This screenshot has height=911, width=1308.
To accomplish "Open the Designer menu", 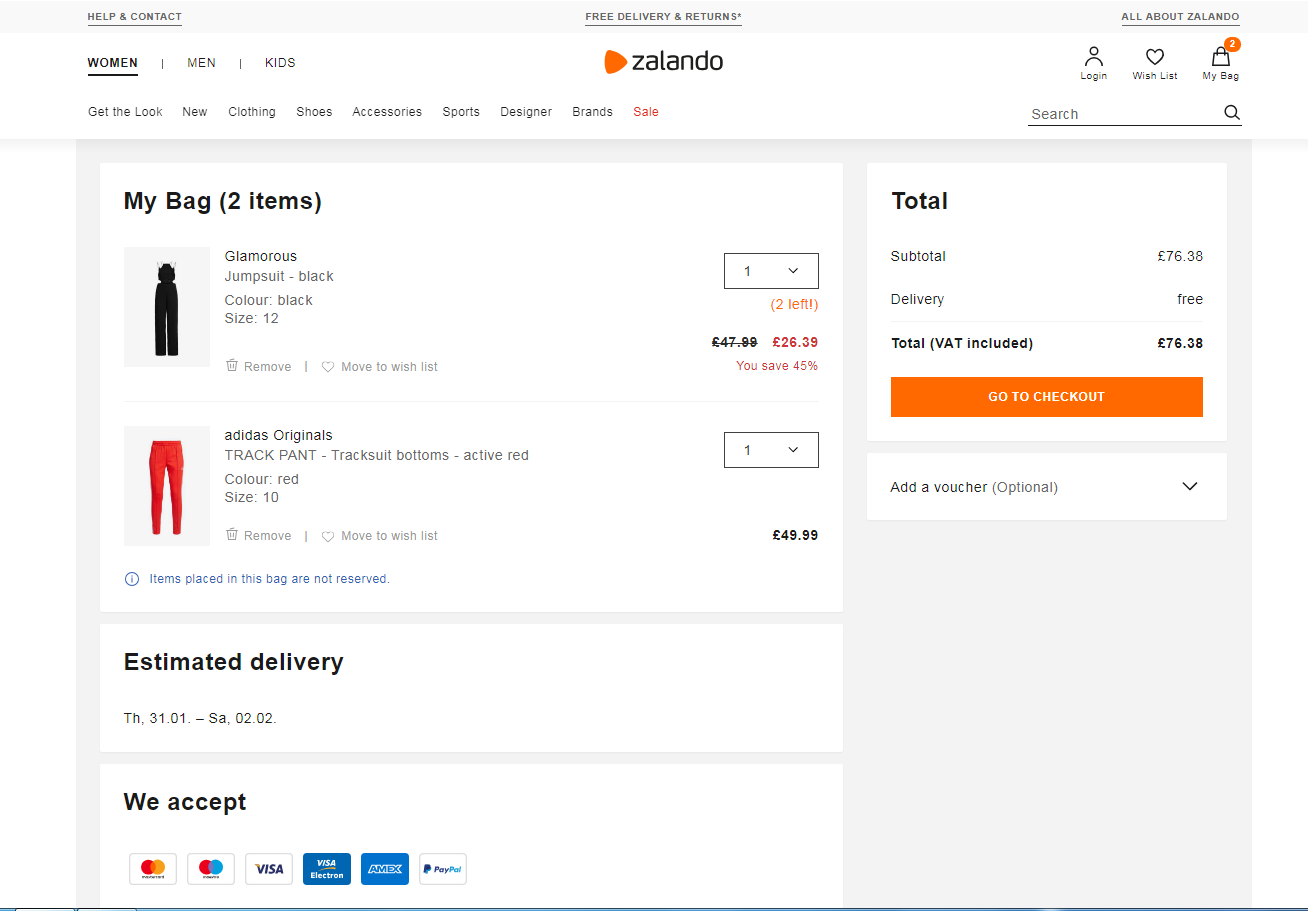I will click(x=526, y=112).
